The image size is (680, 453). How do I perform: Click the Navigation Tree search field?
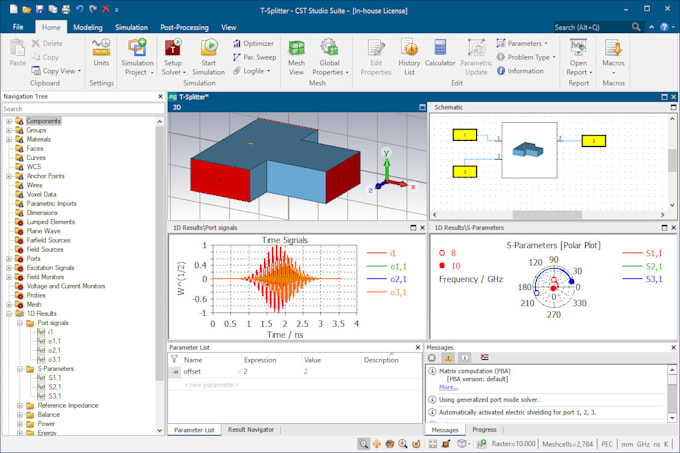(x=82, y=109)
